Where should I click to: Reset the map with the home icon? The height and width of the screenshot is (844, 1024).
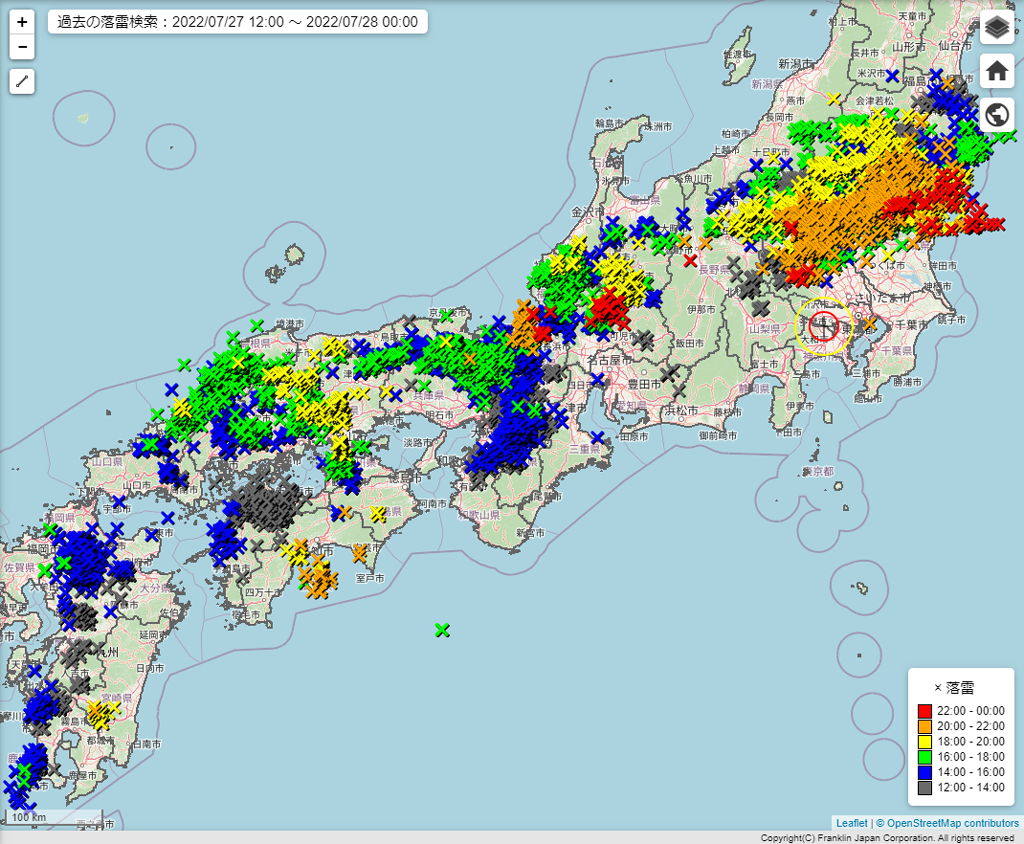click(996, 71)
